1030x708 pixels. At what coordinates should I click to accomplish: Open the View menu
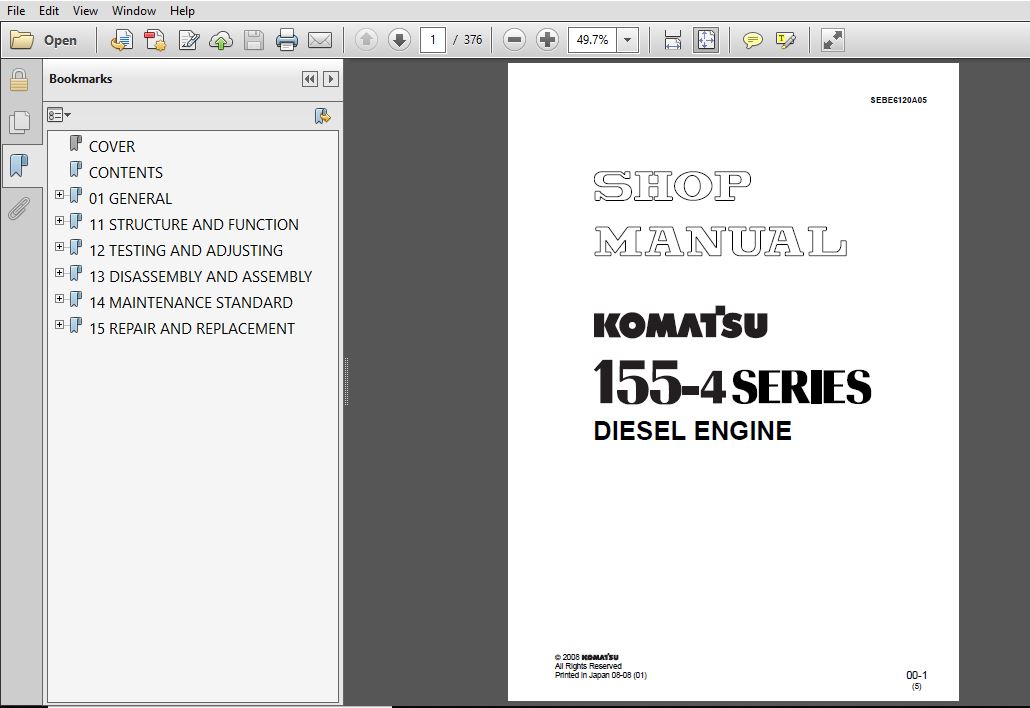85,11
